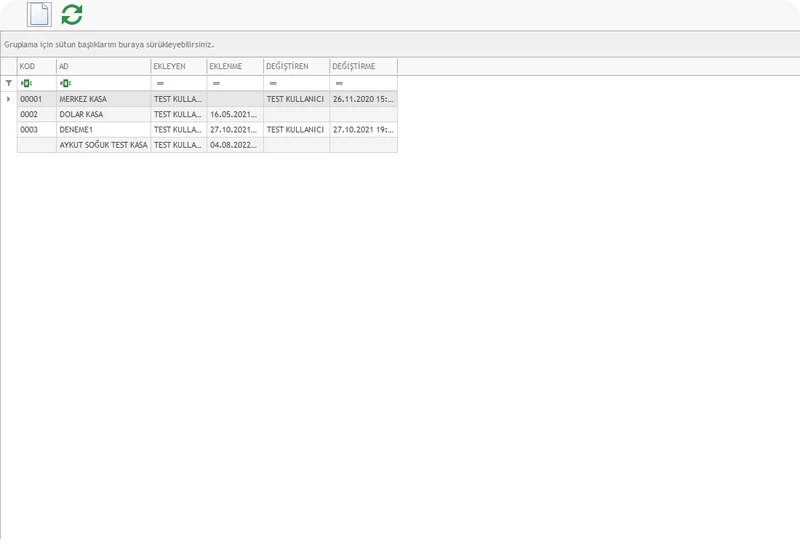Screen dimensions: 800x553
Task: Sort by AD column header
Action: pyautogui.click(x=104, y=66)
